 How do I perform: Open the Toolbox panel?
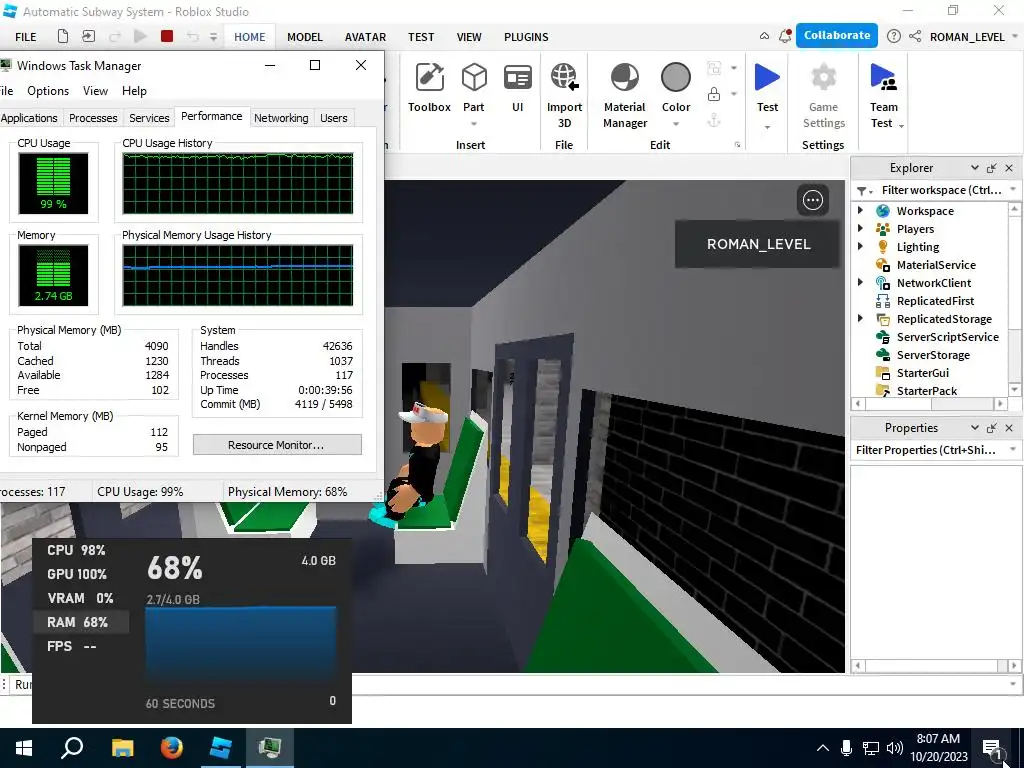click(429, 88)
